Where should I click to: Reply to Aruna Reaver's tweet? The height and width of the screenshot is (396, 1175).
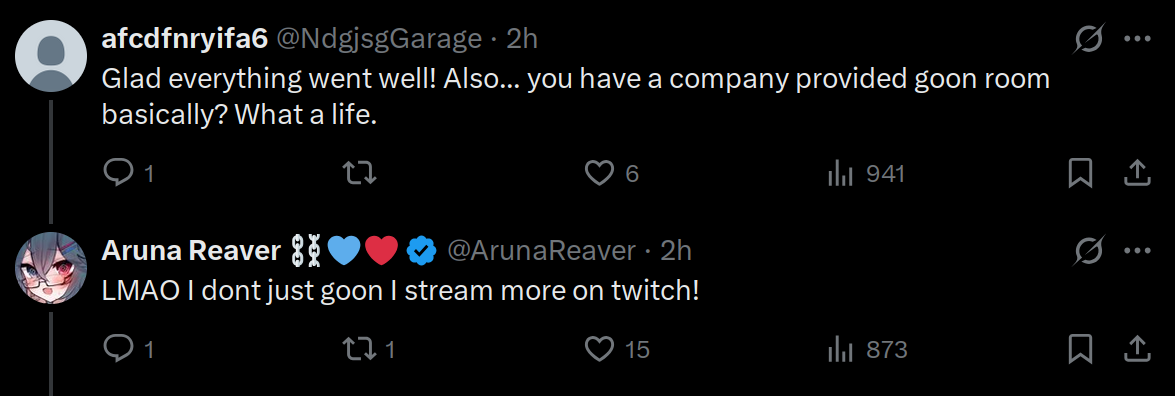click(x=127, y=349)
